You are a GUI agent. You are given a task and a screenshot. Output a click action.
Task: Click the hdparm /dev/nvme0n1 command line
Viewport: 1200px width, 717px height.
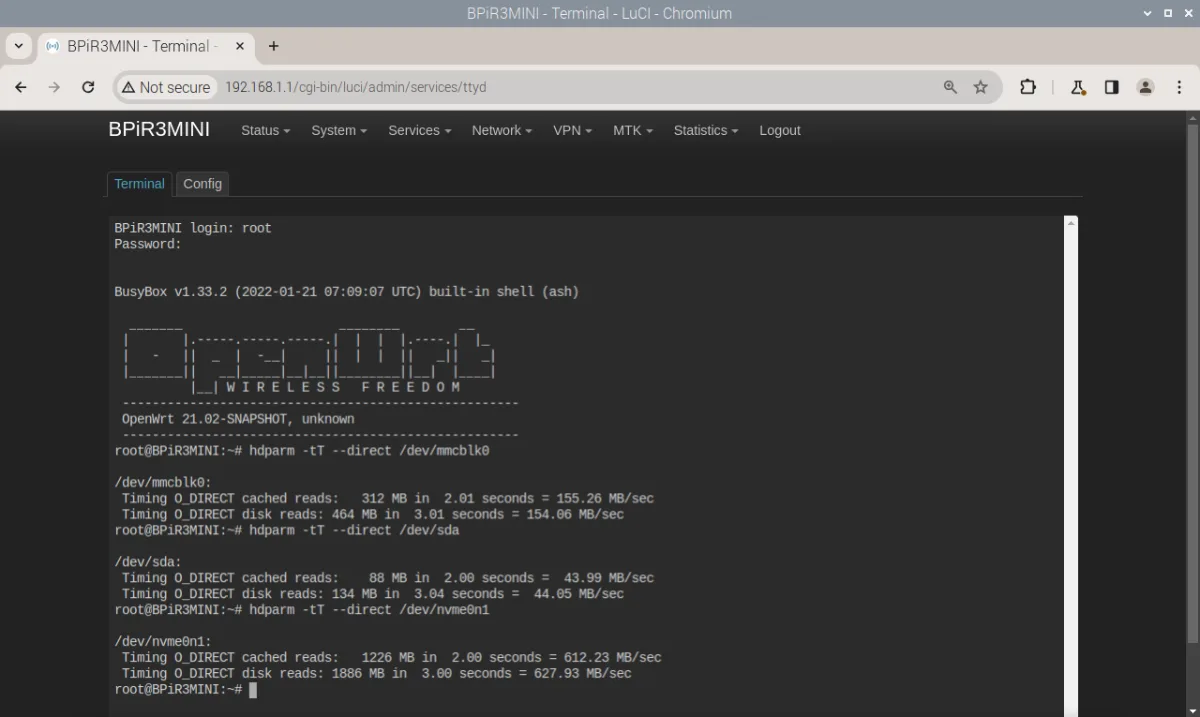coord(302,610)
